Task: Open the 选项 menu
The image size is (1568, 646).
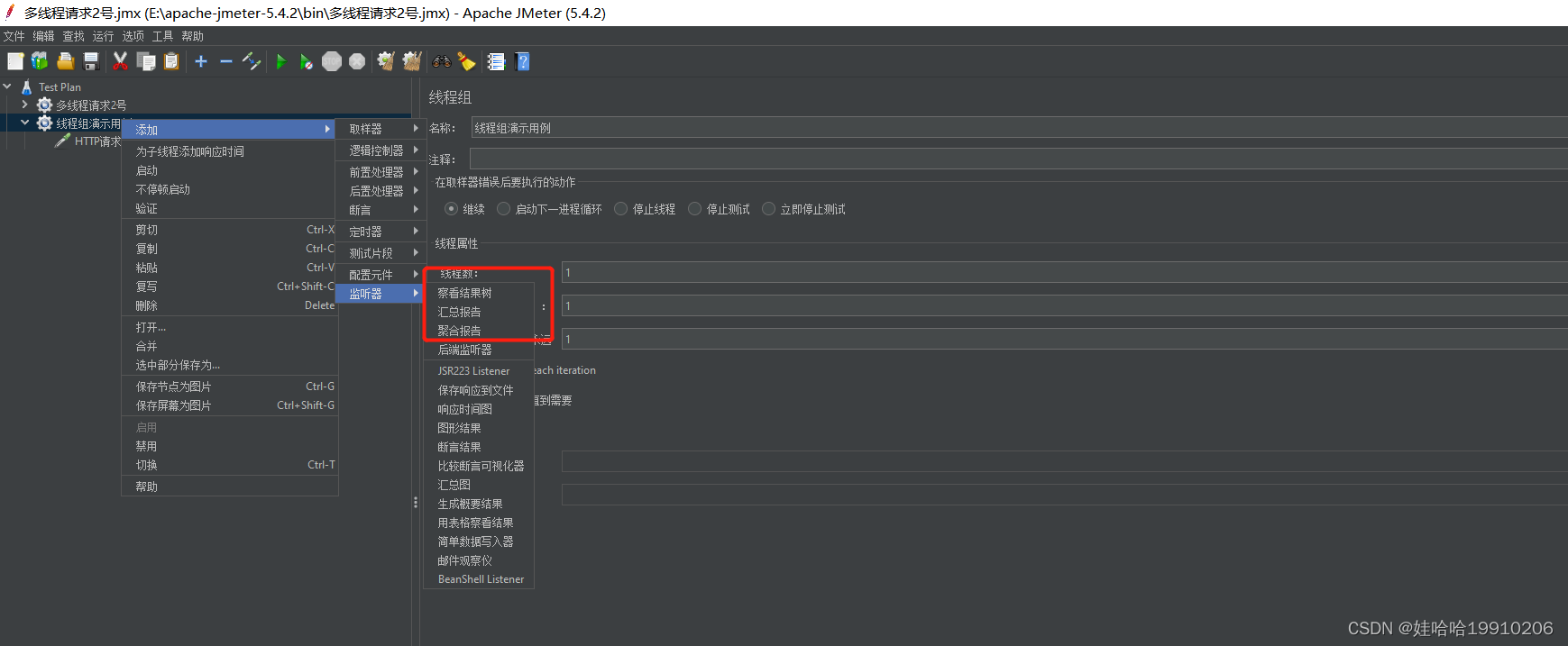Action: 133,36
